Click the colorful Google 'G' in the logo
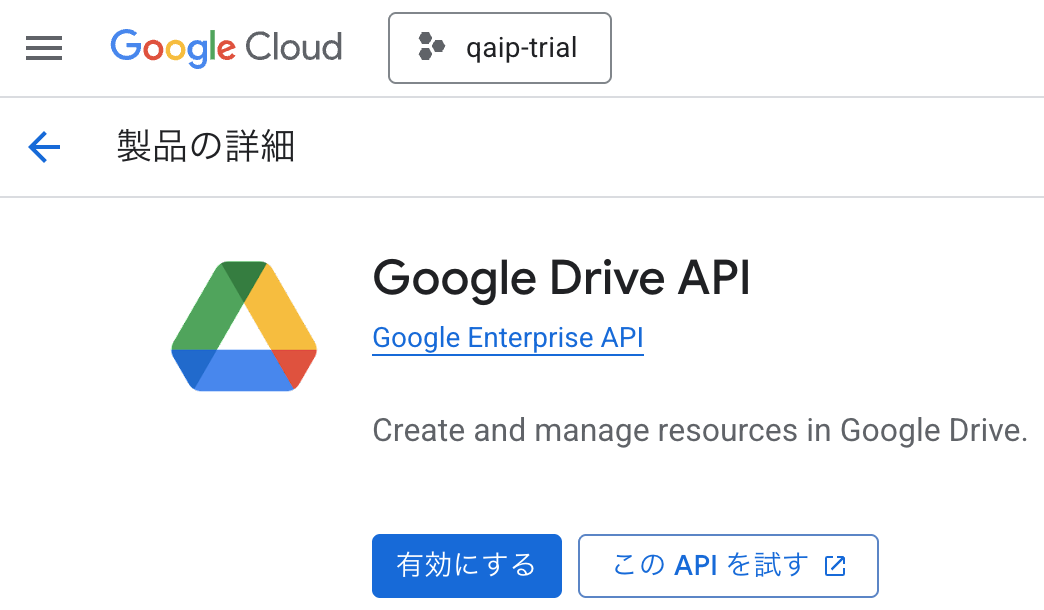 [123, 47]
